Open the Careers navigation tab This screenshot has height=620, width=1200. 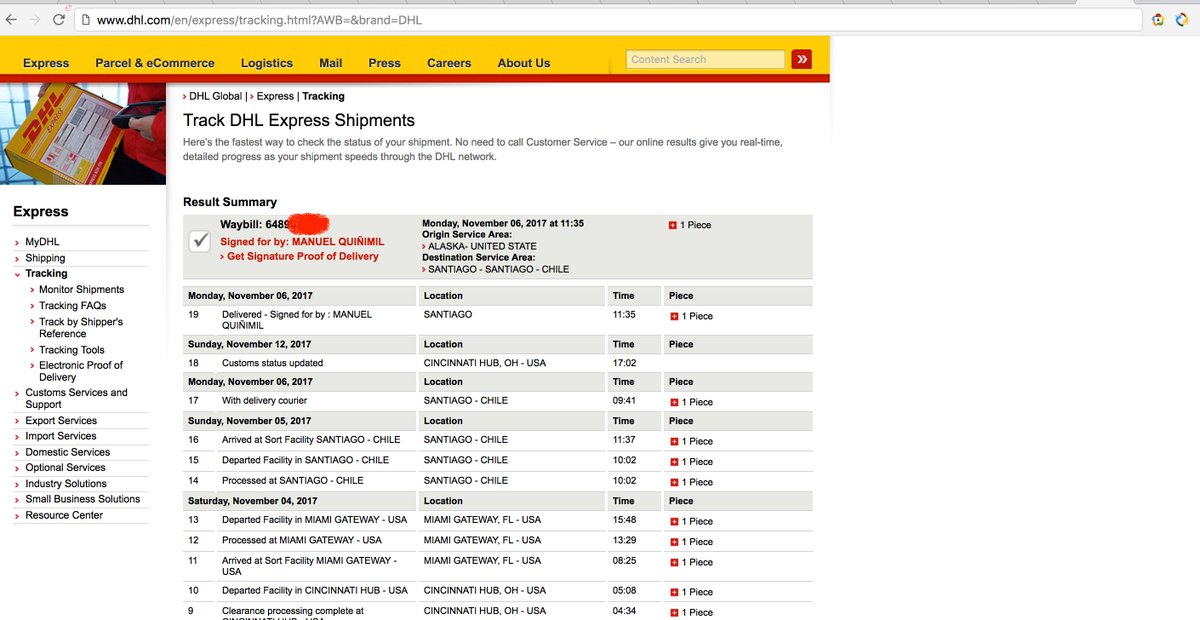tap(449, 63)
